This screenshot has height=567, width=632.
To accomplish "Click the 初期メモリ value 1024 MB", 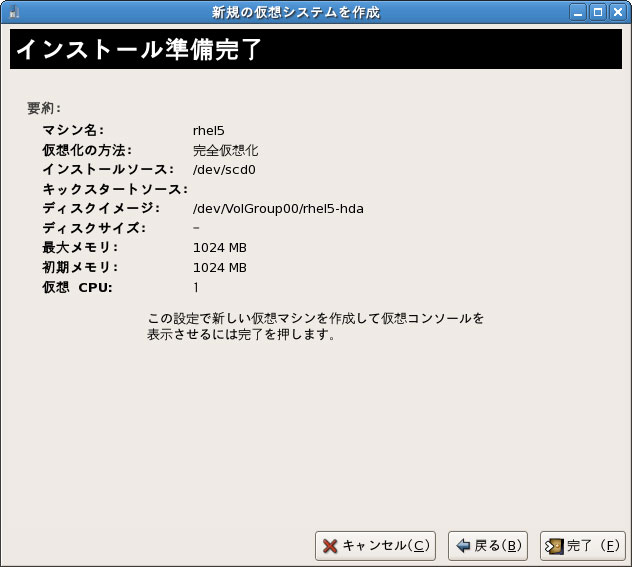I will [x=219, y=267].
